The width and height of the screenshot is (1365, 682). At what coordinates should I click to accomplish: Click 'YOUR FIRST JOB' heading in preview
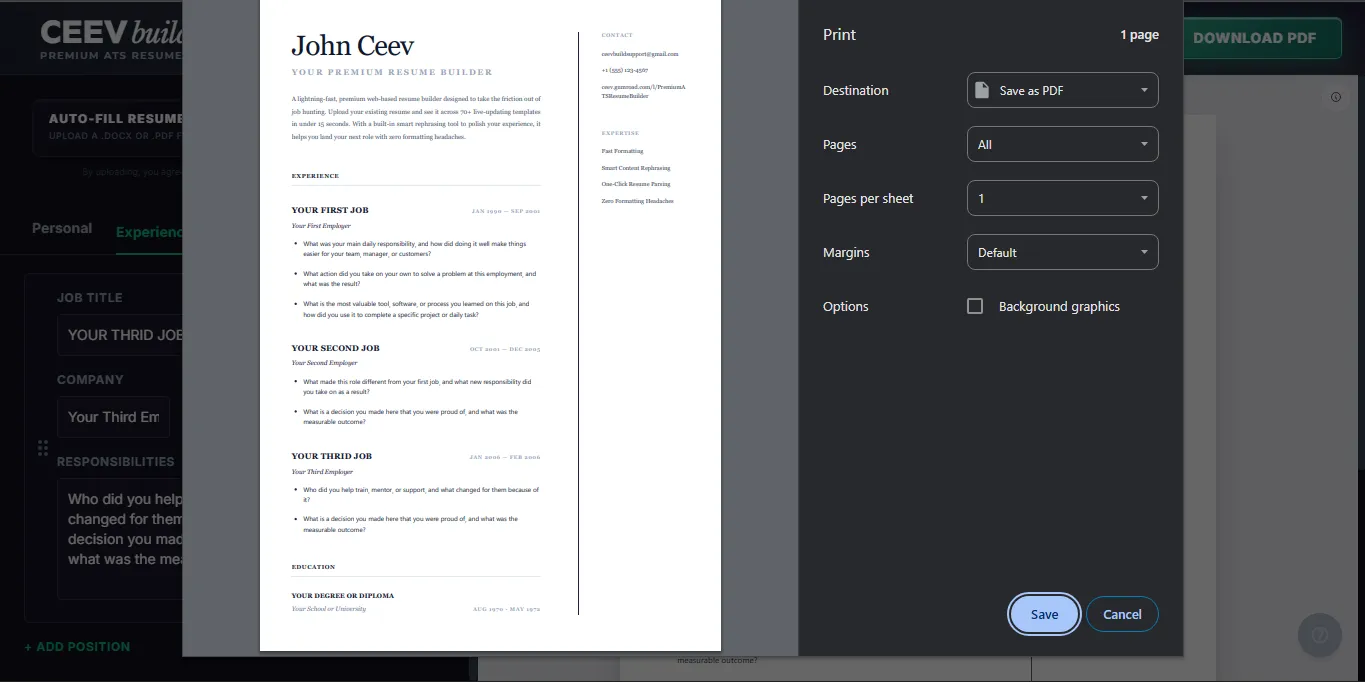(330, 210)
